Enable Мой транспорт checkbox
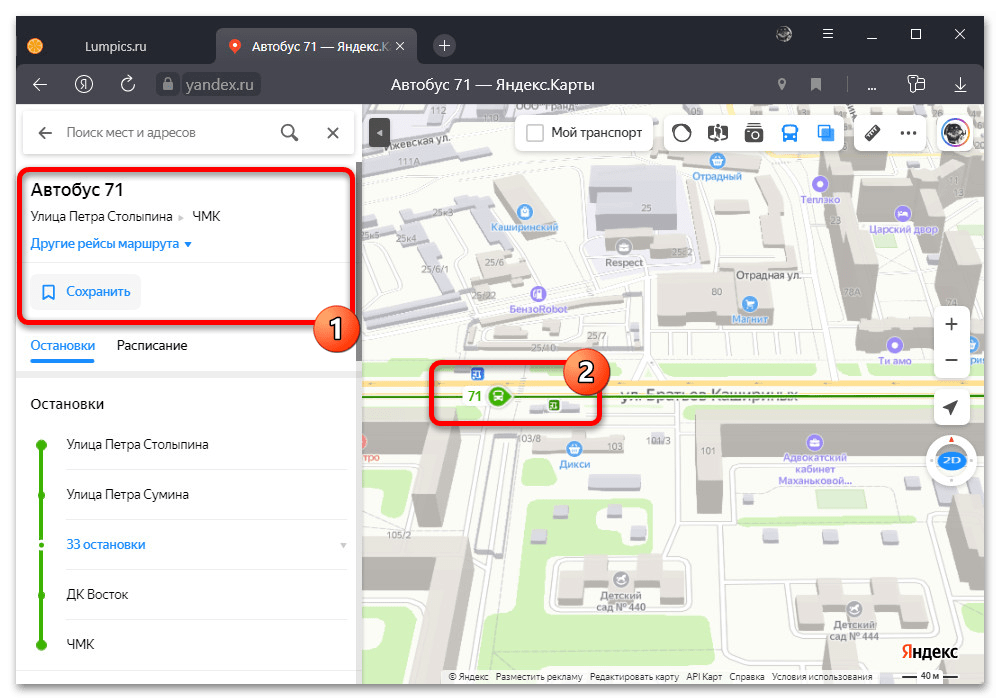The image size is (1000, 700). pos(535,133)
